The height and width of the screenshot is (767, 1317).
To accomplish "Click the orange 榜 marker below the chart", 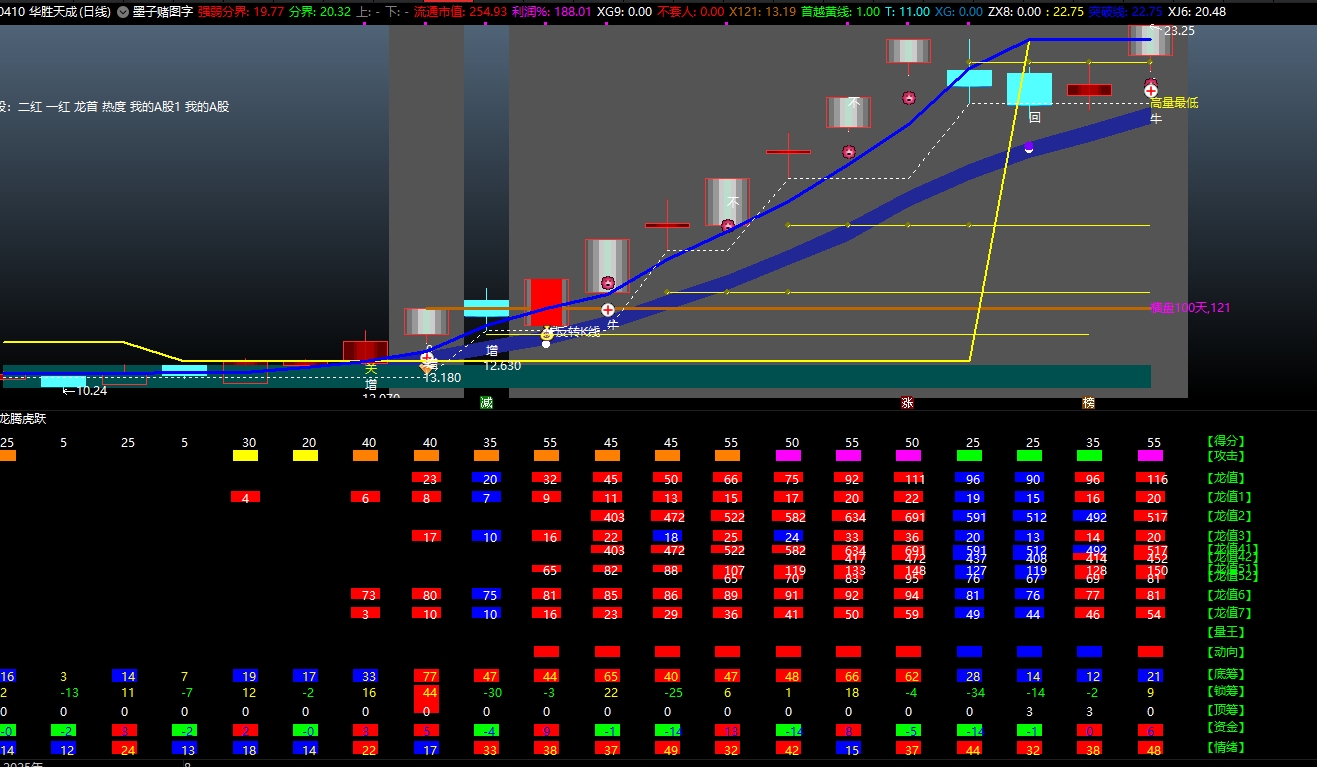I will (1088, 403).
